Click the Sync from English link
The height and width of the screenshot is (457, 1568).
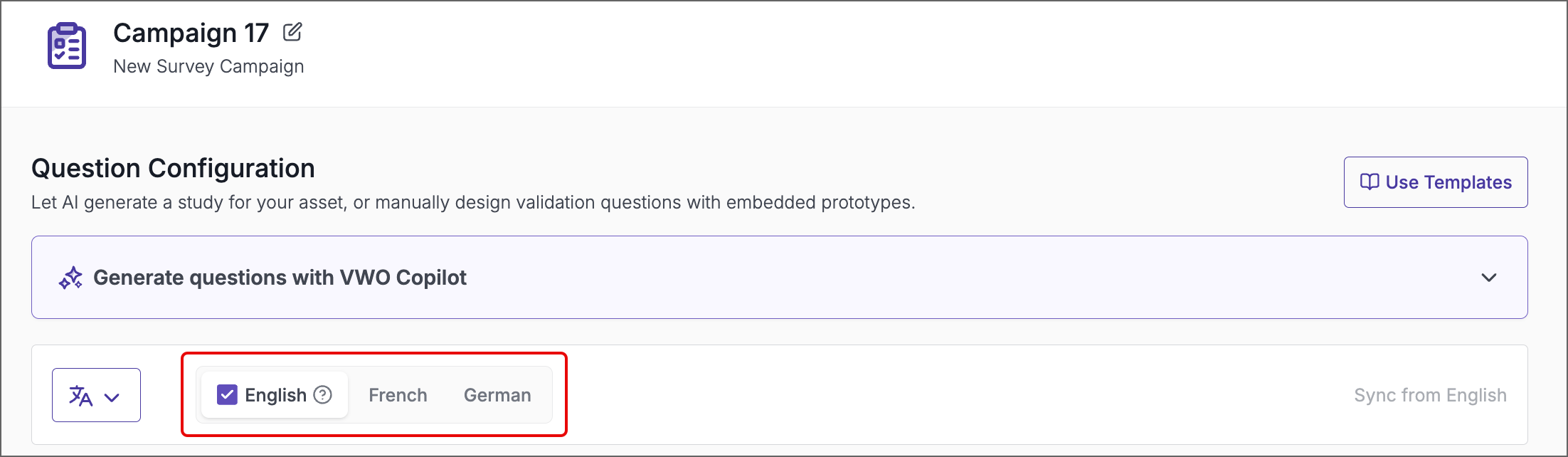click(1431, 395)
